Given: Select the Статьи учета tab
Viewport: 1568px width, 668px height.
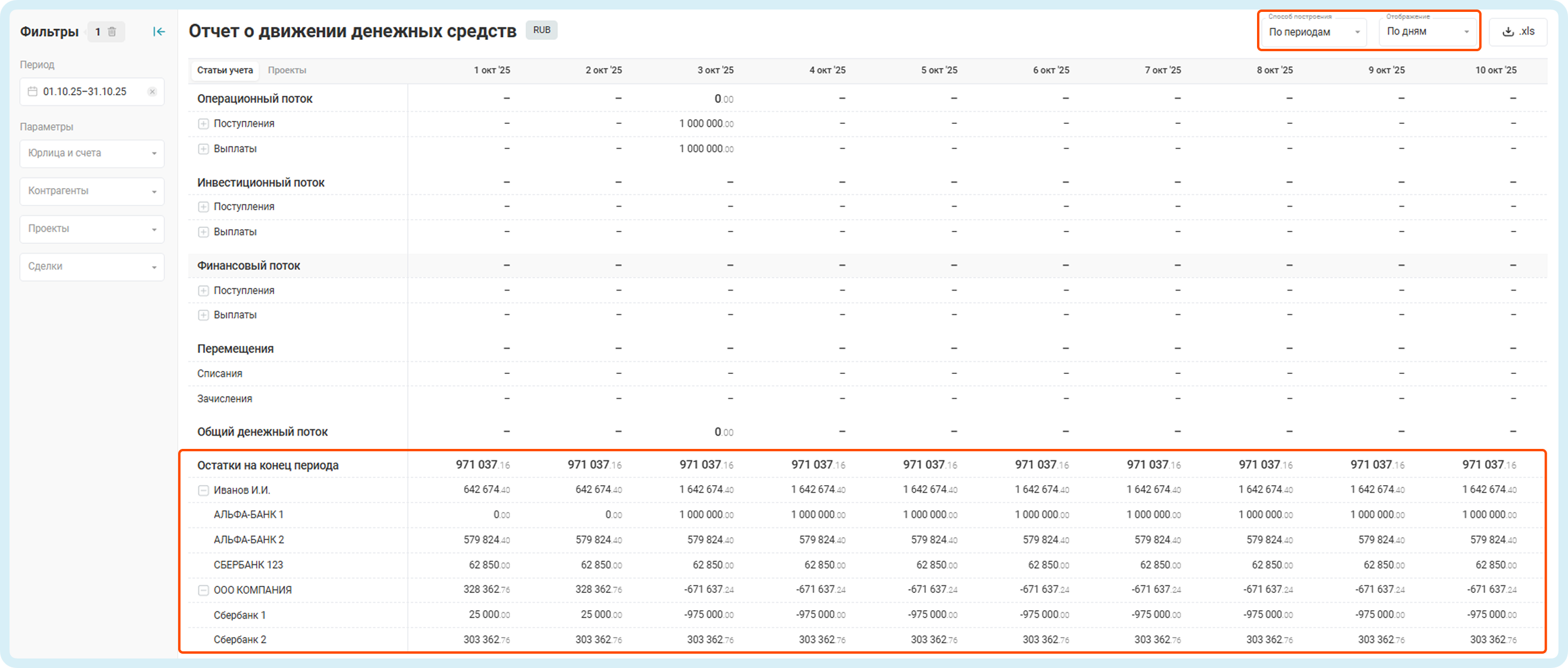Looking at the screenshot, I should click(x=225, y=71).
